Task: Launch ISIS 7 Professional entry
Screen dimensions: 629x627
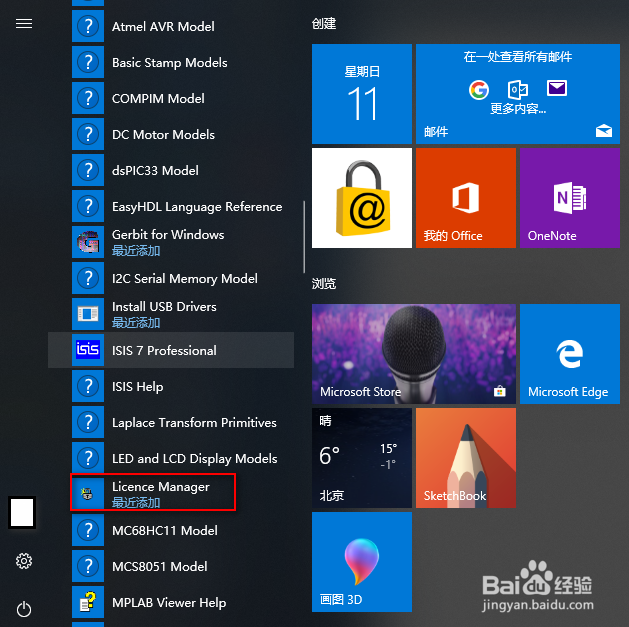Action: tap(171, 350)
